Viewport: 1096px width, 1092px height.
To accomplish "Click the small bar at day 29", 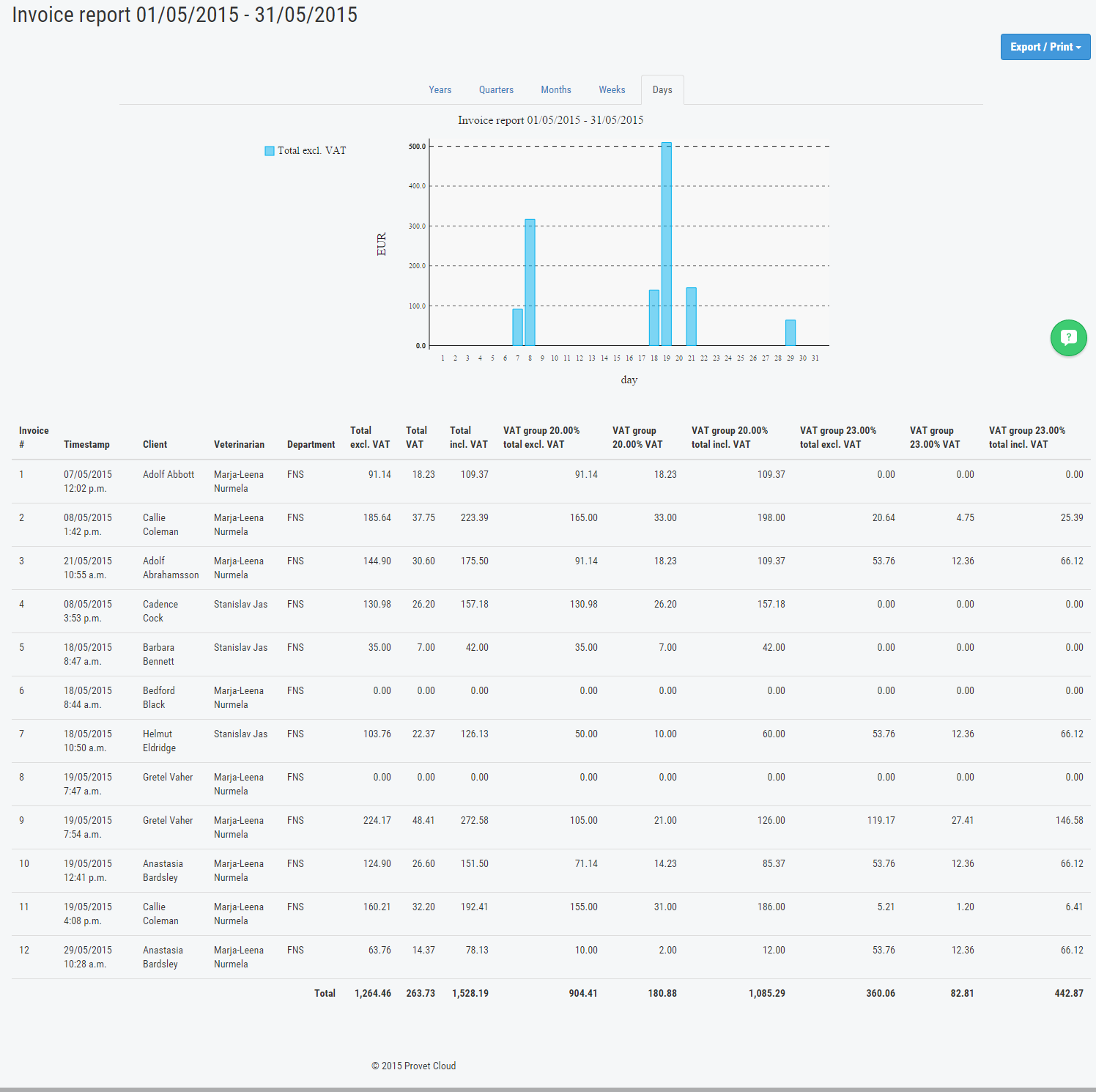I will (790, 333).
